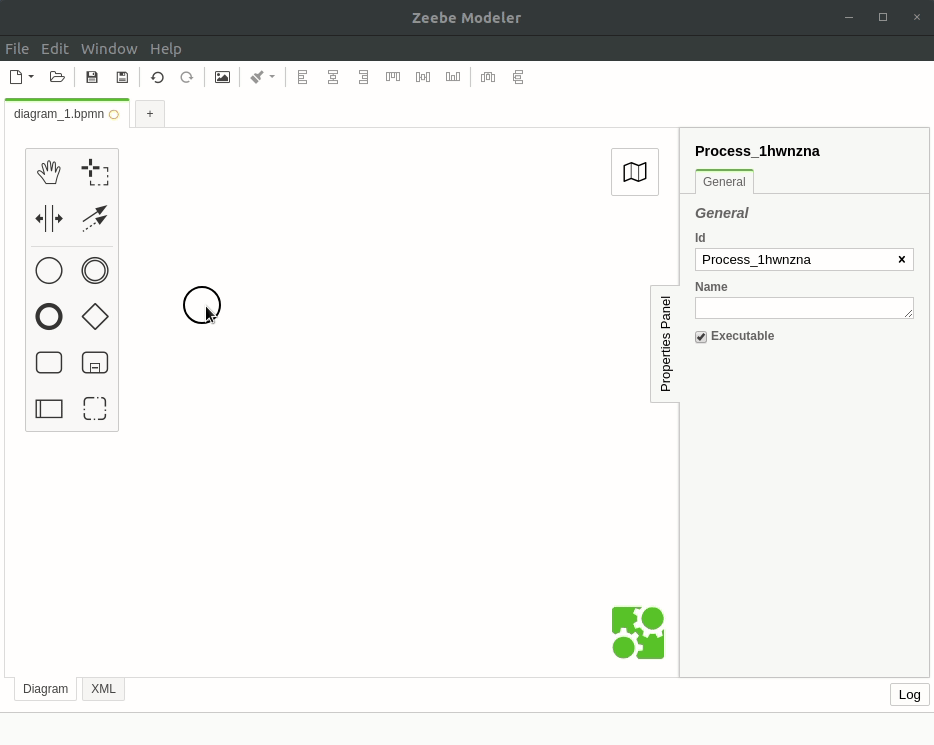
Task: Select the expanded Subprocess palette shape
Action: (x=95, y=363)
